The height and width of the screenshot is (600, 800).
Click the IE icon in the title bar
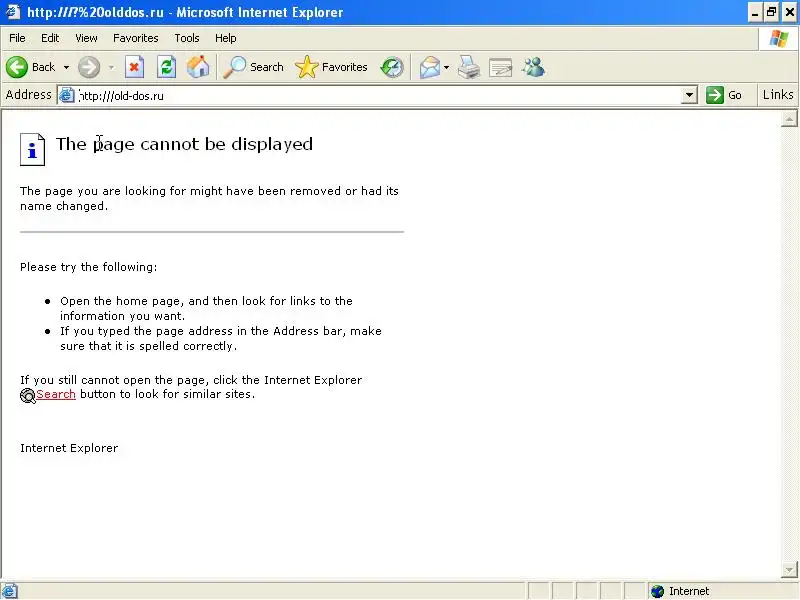[x=12, y=12]
